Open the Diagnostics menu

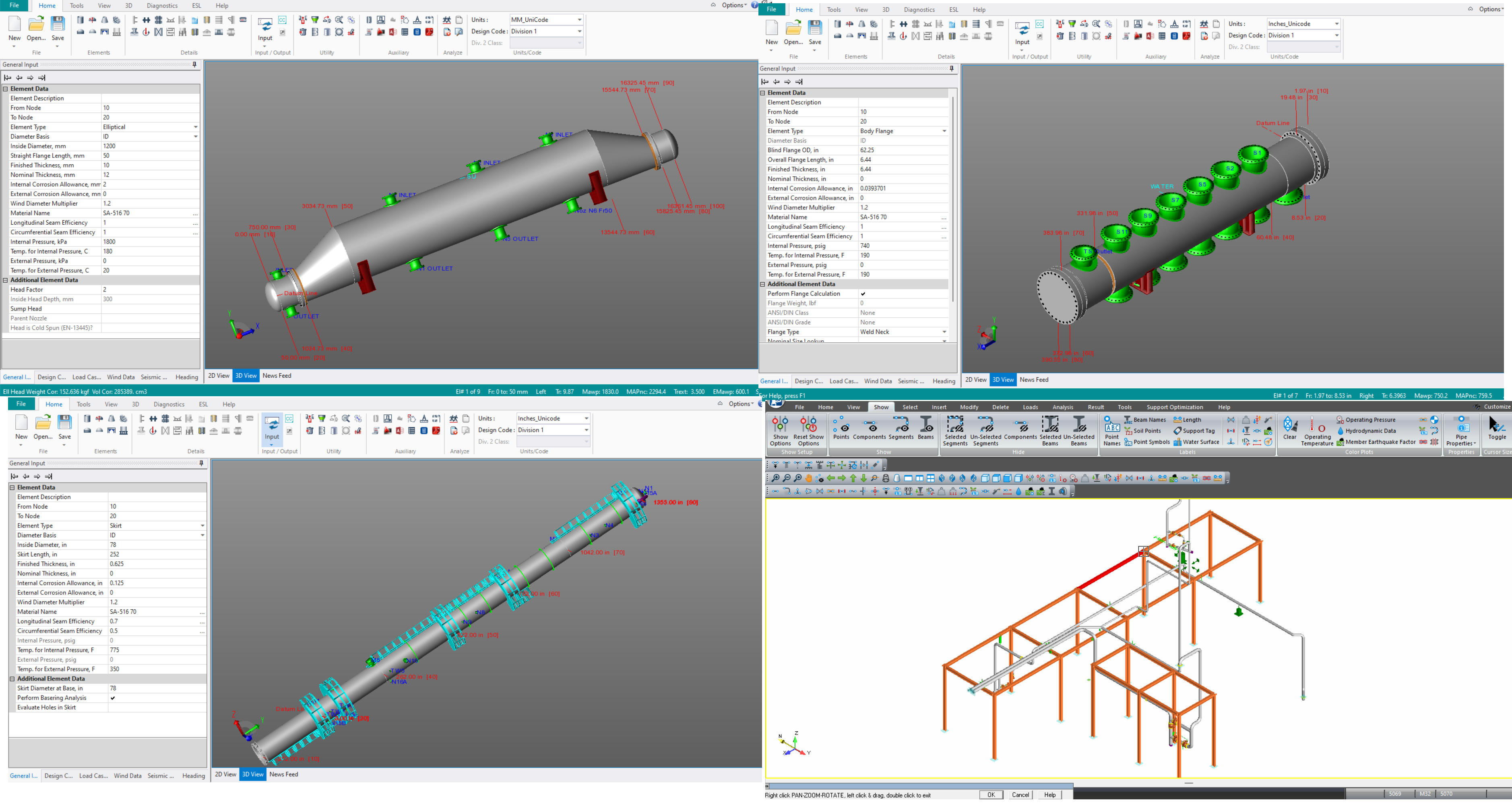pos(162,5)
